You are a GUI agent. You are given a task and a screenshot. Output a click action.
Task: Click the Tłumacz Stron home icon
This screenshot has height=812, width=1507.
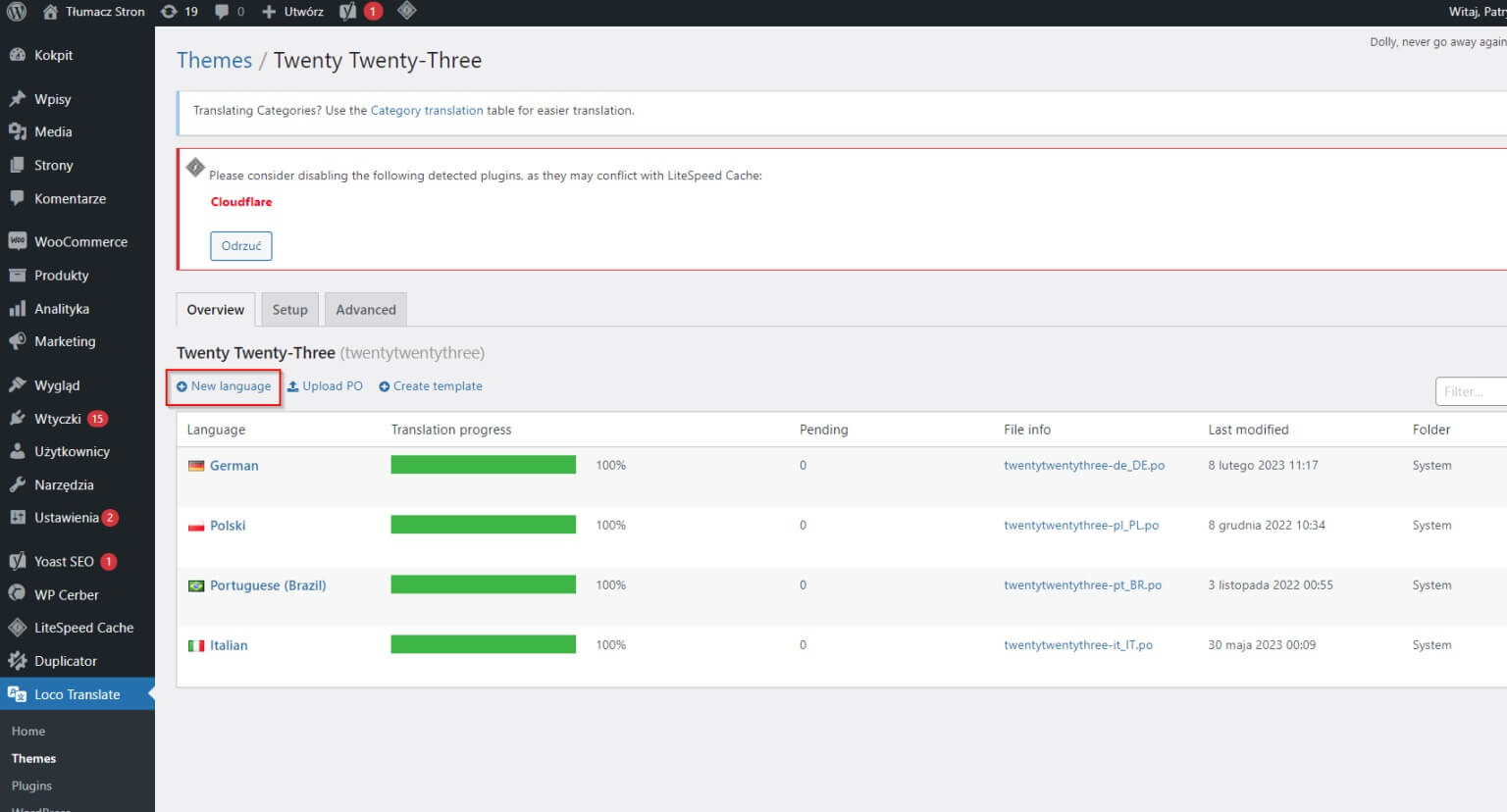[50, 12]
